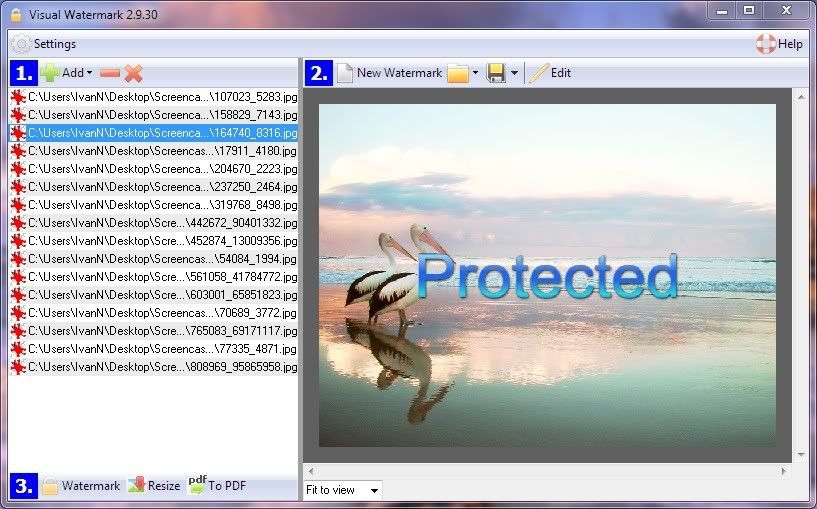Click red splat icon beside 77335_4871.jpg
The width and height of the screenshot is (817, 509).
coord(18,349)
